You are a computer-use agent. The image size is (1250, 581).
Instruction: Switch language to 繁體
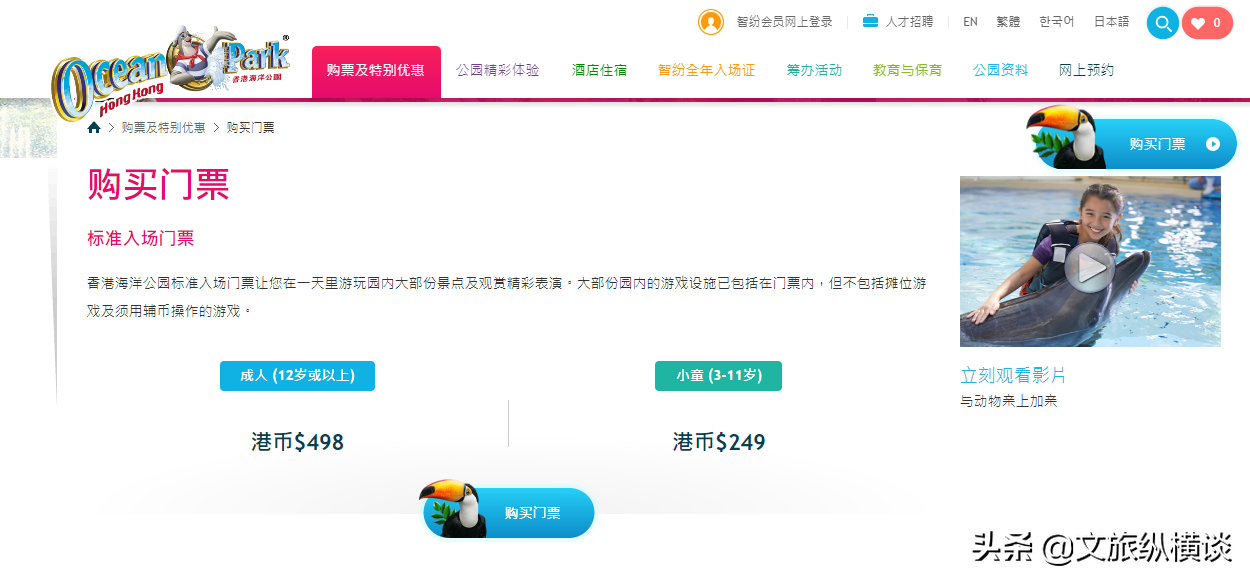(1008, 22)
